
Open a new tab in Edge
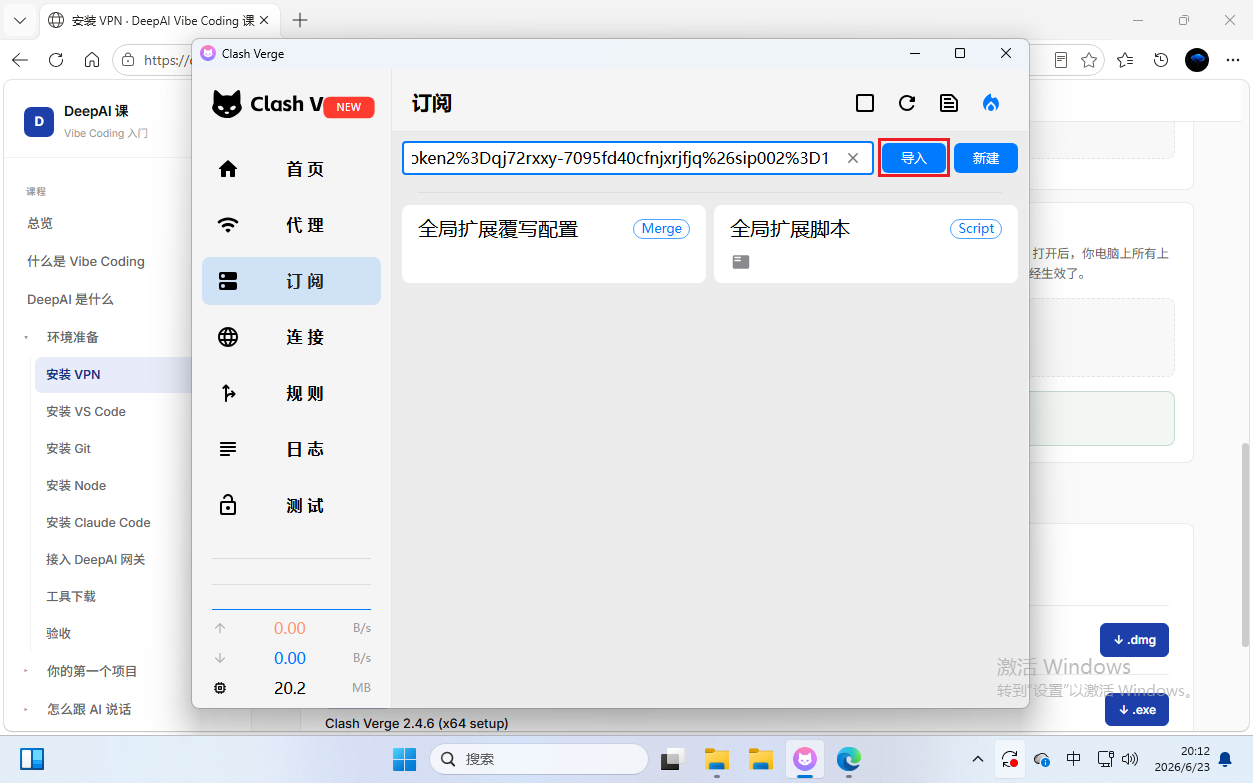[x=299, y=20]
